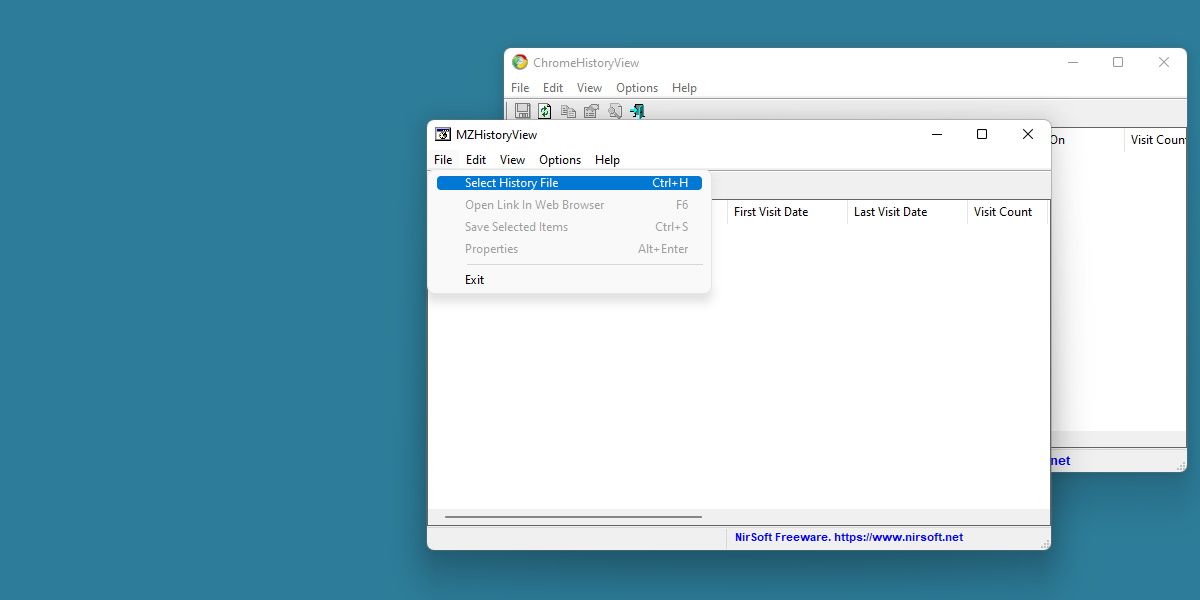Viewport: 1200px width, 600px height.
Task: Click the ChromeHistoryView window resize grip
Action: coord(1180,466)
